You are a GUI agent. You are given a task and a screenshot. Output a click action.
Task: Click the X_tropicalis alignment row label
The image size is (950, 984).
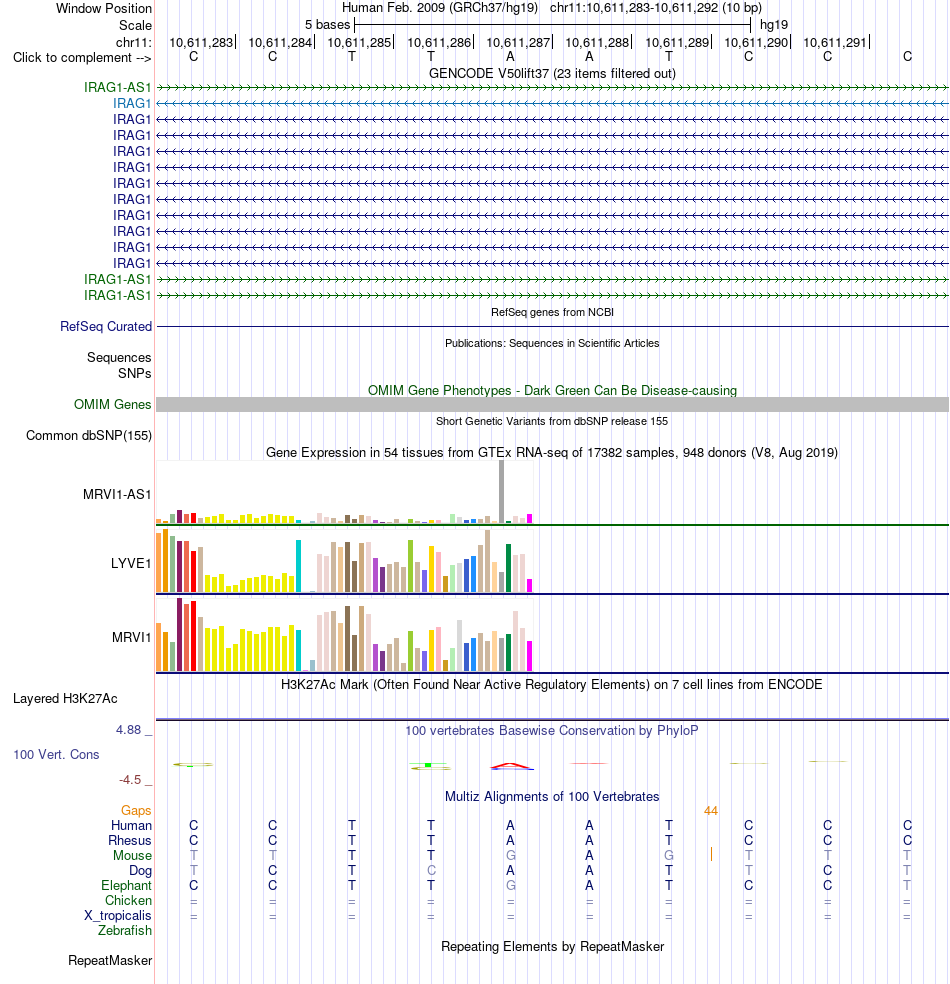click(118, 916)
